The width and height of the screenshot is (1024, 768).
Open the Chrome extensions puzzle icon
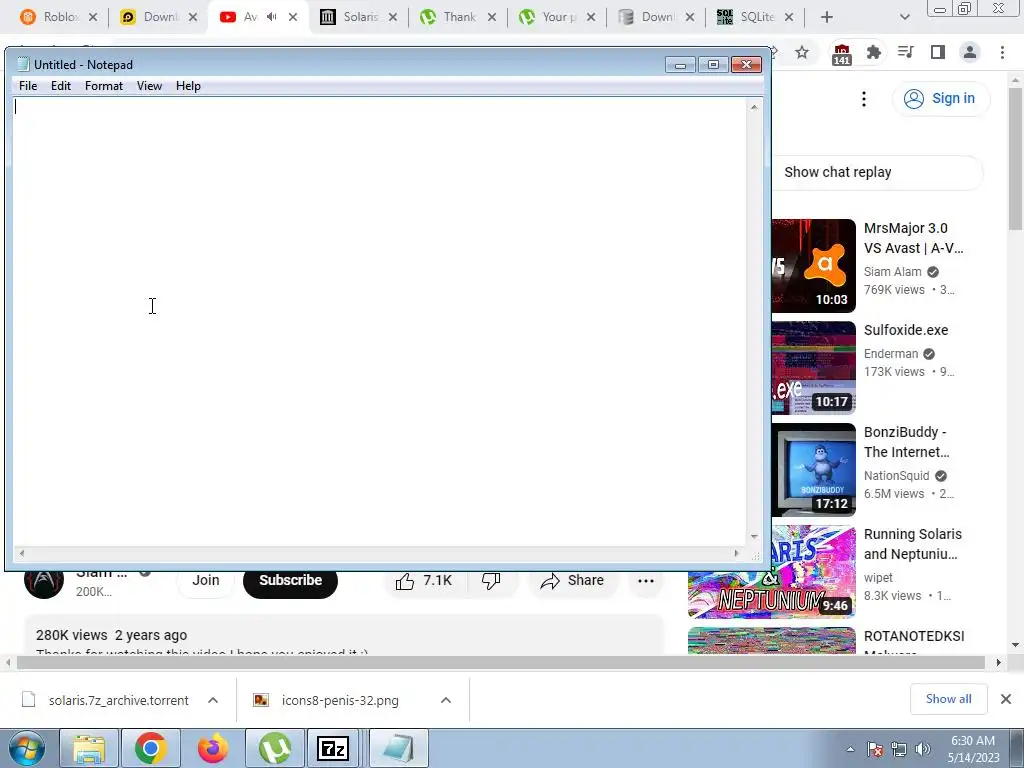pos(873,52)
